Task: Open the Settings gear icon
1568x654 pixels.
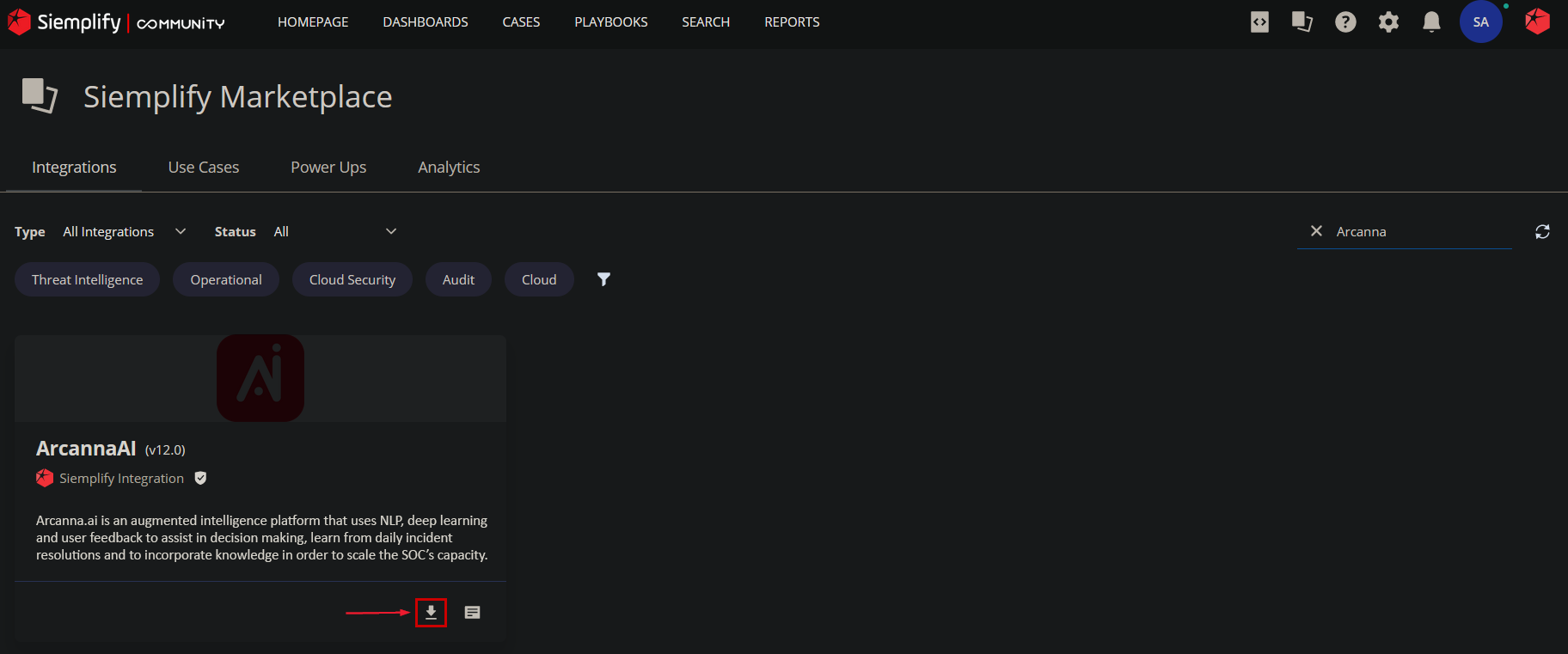Action: pyautogui.click(x=1388, y=22)
